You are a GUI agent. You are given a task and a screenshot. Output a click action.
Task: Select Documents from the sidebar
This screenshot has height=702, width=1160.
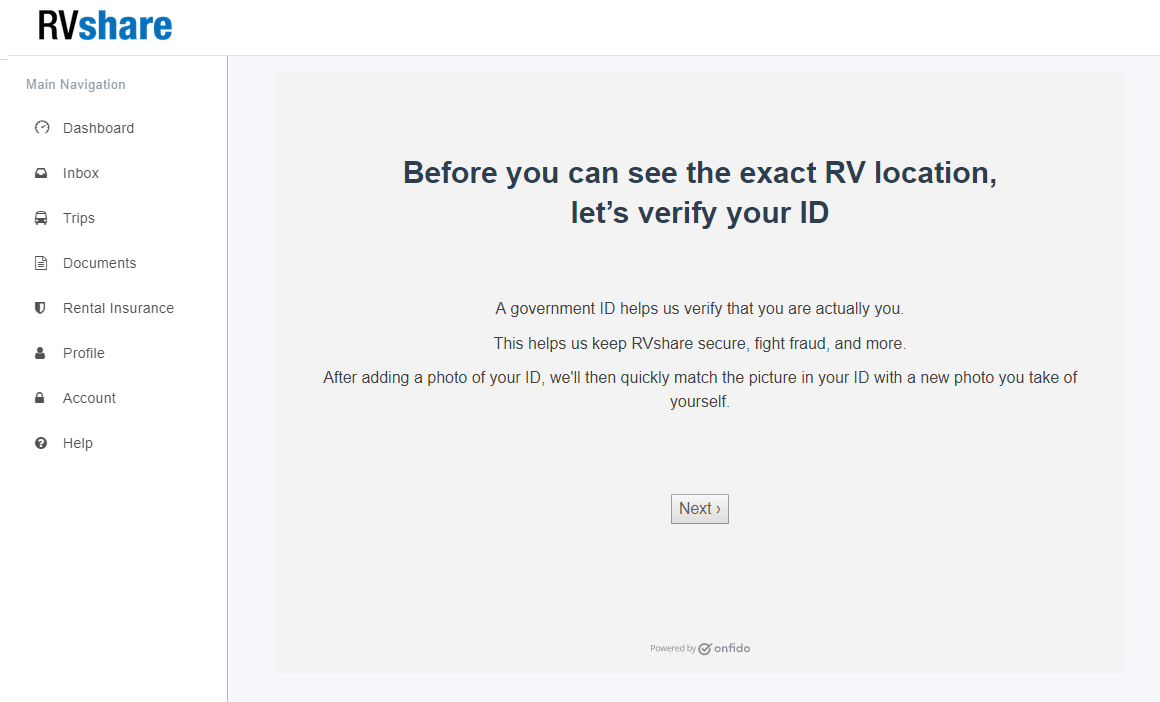(x=99, y=263)
